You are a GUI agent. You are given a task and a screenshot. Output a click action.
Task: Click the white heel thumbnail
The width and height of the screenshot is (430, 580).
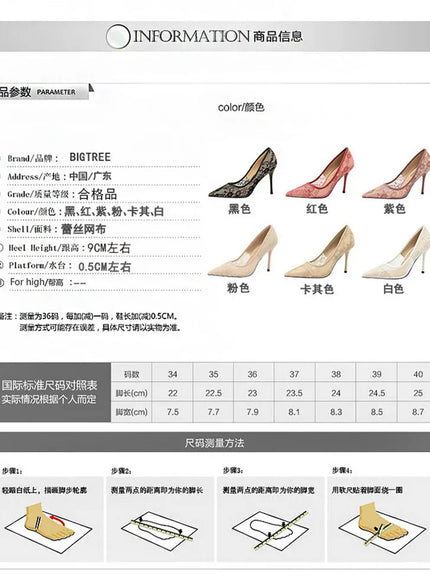(x=396, y=251)
